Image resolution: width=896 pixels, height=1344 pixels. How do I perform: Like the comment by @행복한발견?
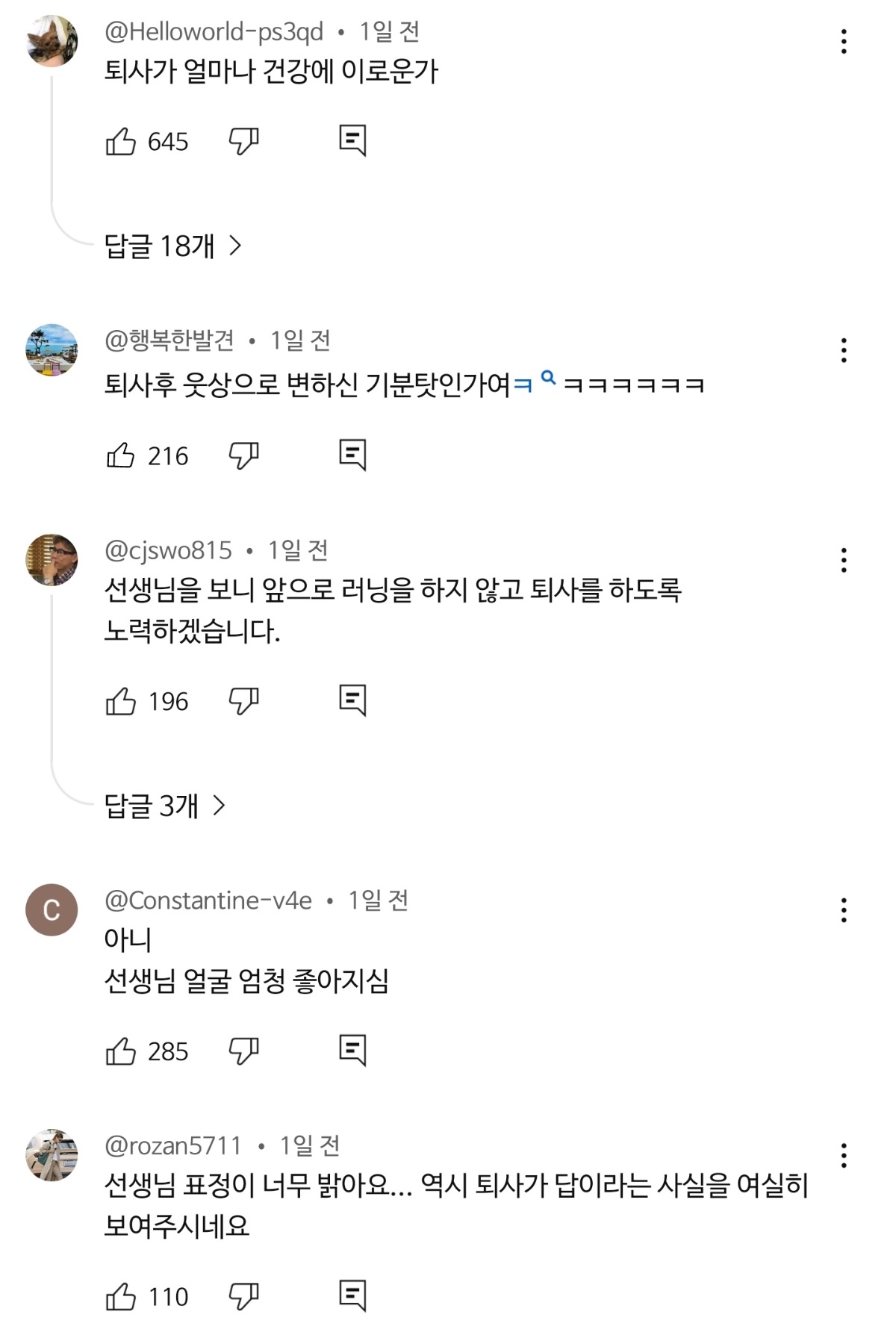tap(121, 455)
